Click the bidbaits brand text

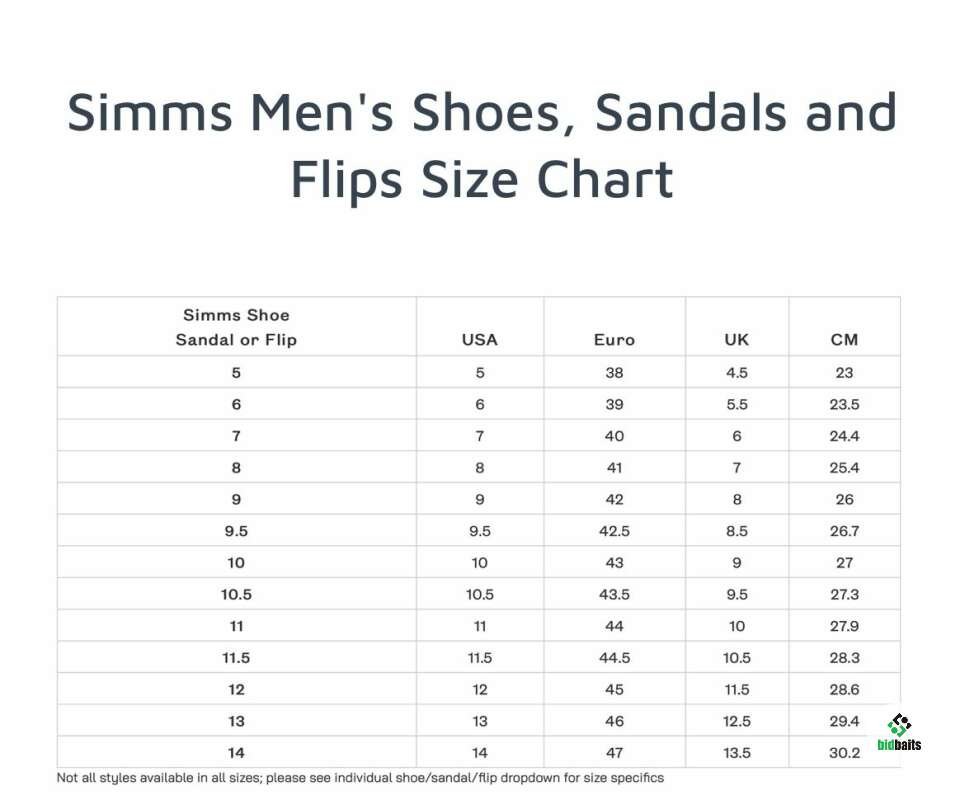pos(899,745)
